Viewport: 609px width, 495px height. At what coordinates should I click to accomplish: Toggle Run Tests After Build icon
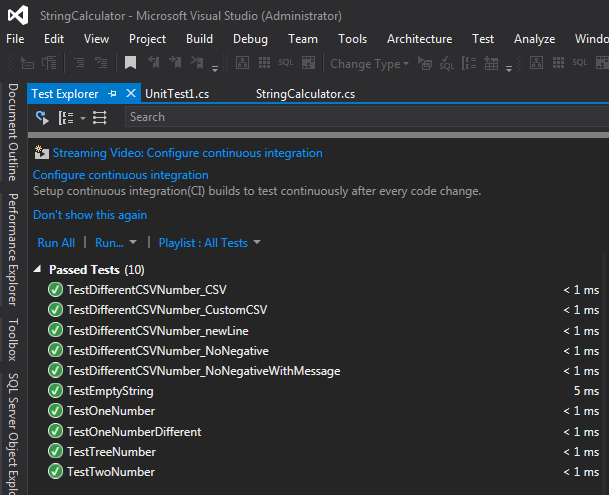[x=42, y=117]
